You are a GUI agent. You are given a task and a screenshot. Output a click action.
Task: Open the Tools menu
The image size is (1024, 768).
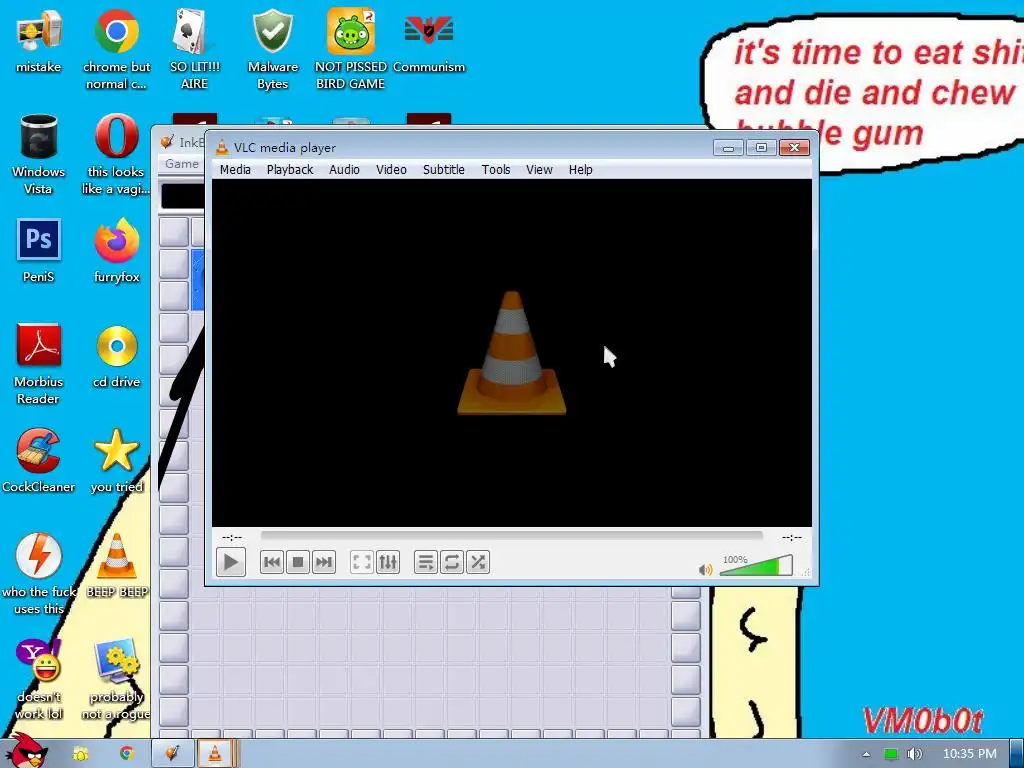tap(496, 170)
